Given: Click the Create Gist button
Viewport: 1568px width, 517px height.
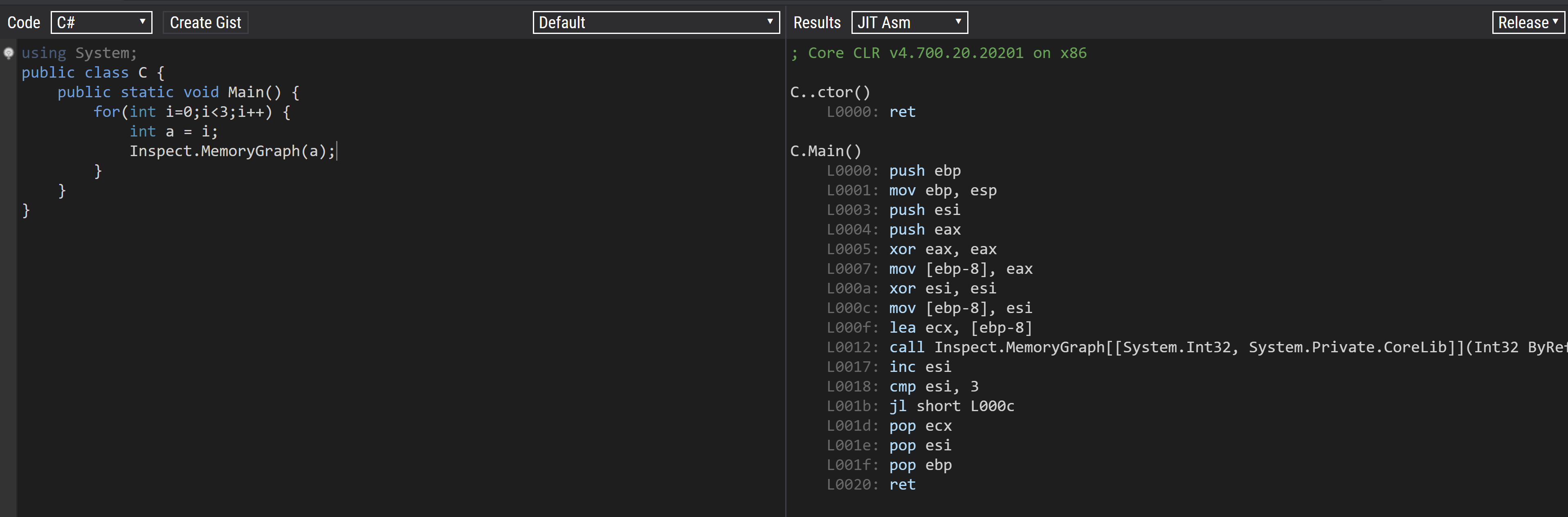Looking at the screenshot, I should click(x=205, y=22).
